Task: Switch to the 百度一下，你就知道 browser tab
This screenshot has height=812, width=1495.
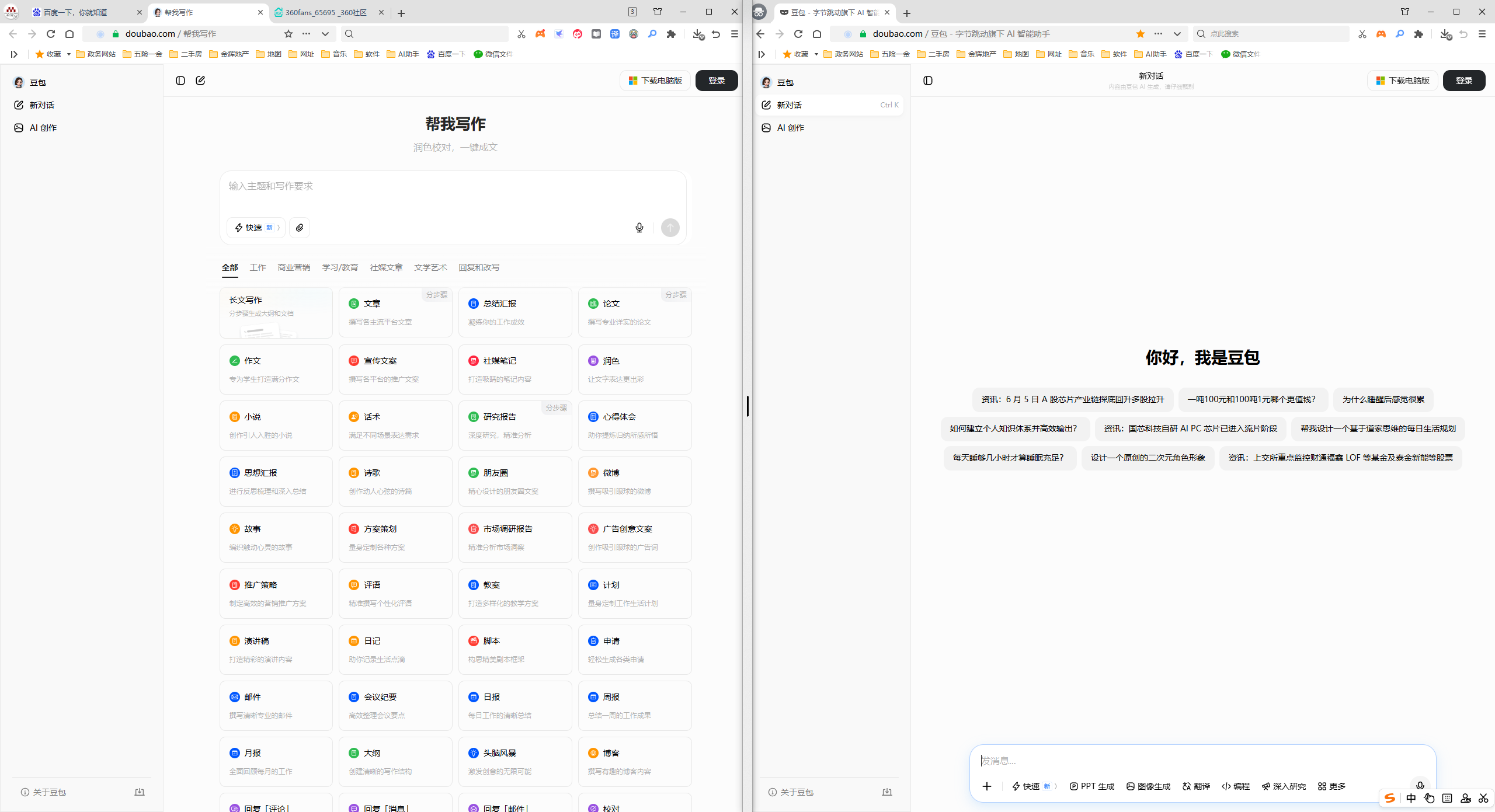Action: click(88, 12)
